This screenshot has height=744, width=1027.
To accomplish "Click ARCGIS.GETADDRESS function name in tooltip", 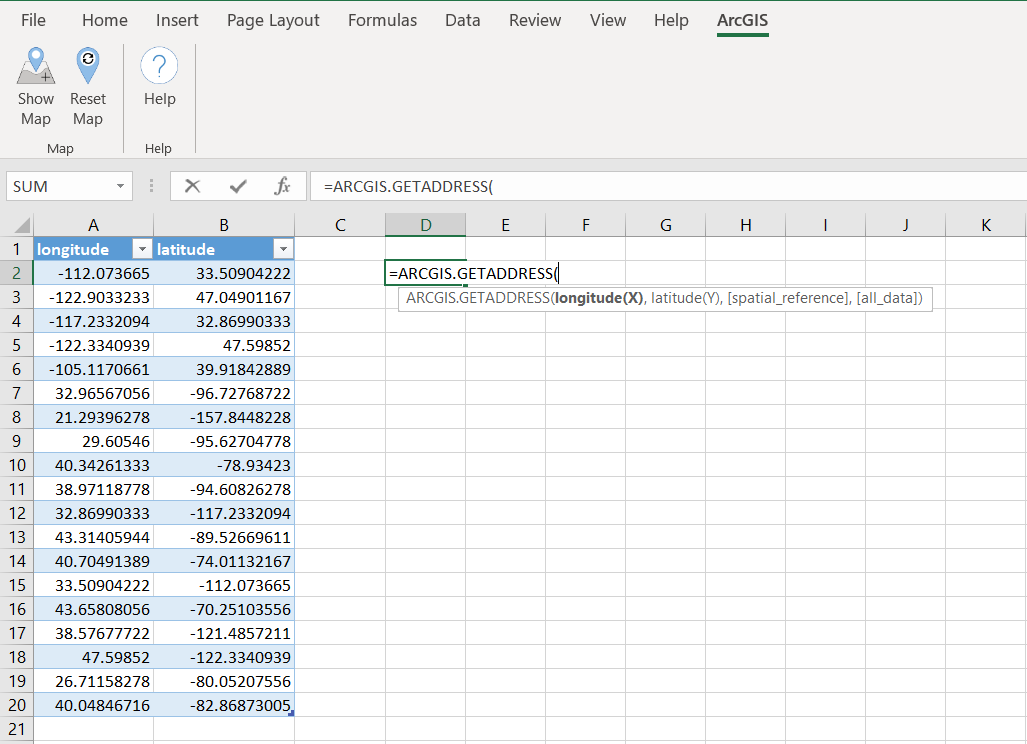I will [477, 298].
